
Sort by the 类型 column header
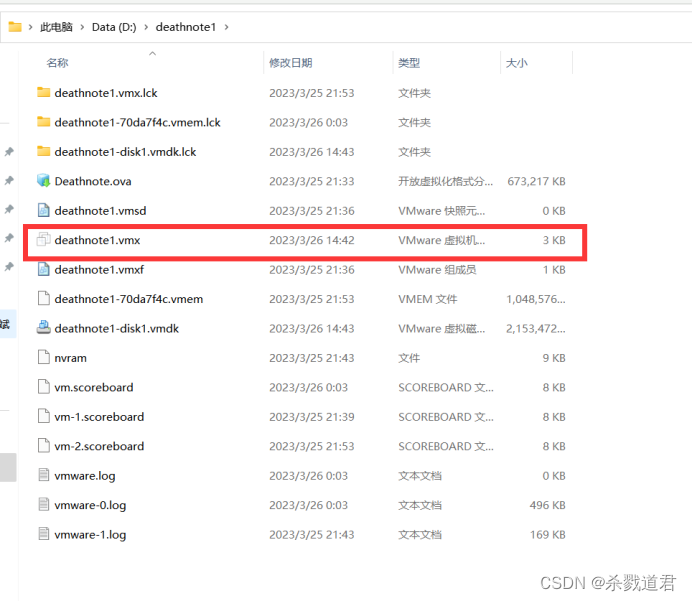pos(409,63)
